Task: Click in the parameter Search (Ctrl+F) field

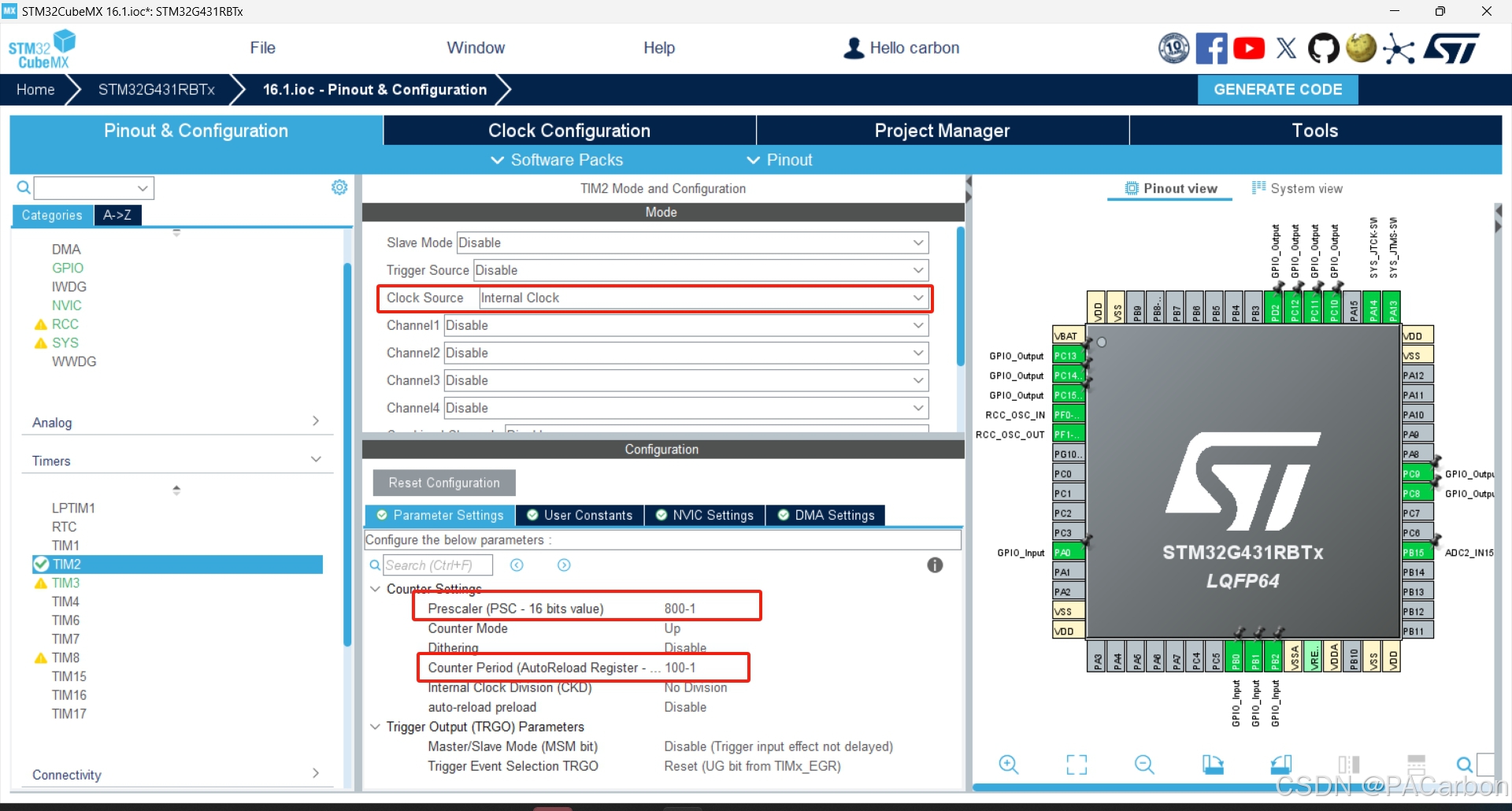Action: tap(438, 565)
